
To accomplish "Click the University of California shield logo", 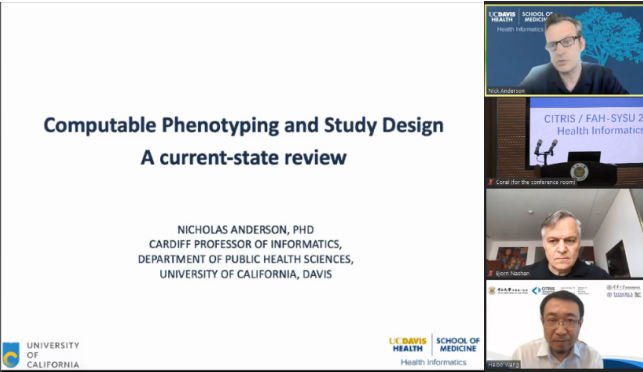I will (11, 355).
